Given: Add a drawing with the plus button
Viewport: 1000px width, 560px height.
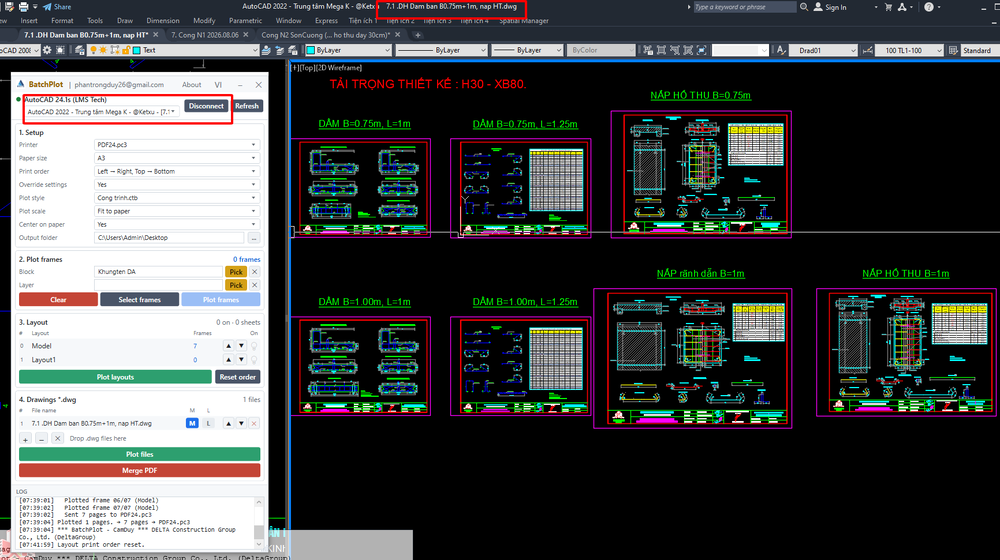Looking at the screenshot, I should [x=26, y=439].
